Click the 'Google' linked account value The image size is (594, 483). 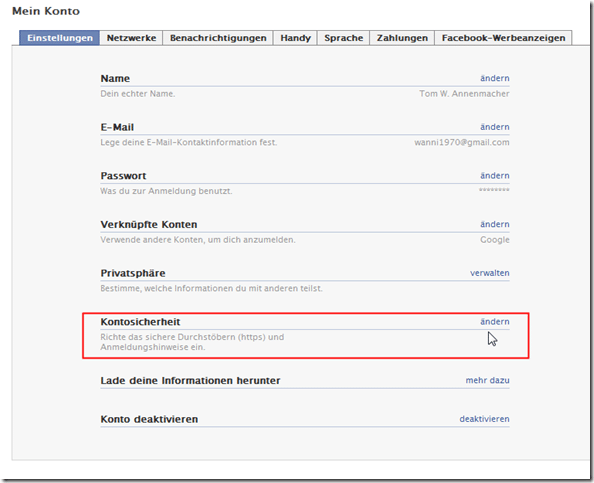point(495,240)
